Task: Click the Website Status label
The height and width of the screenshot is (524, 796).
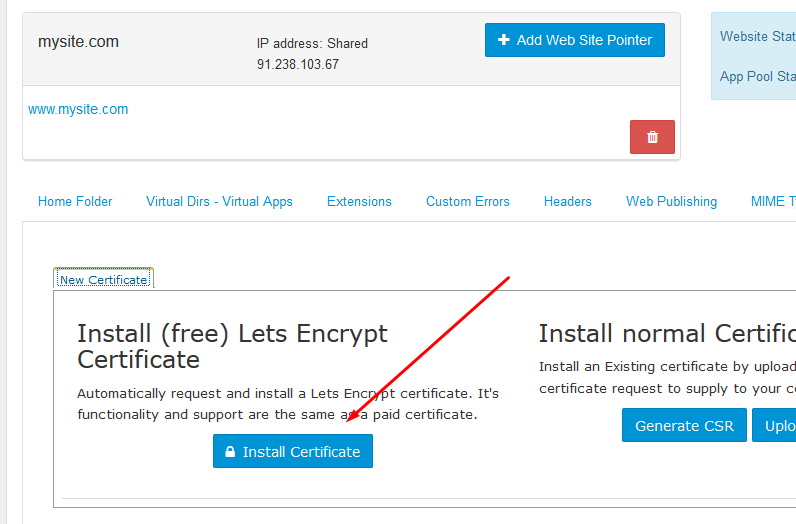Action: pyautogui.click(x=757, y=37)
